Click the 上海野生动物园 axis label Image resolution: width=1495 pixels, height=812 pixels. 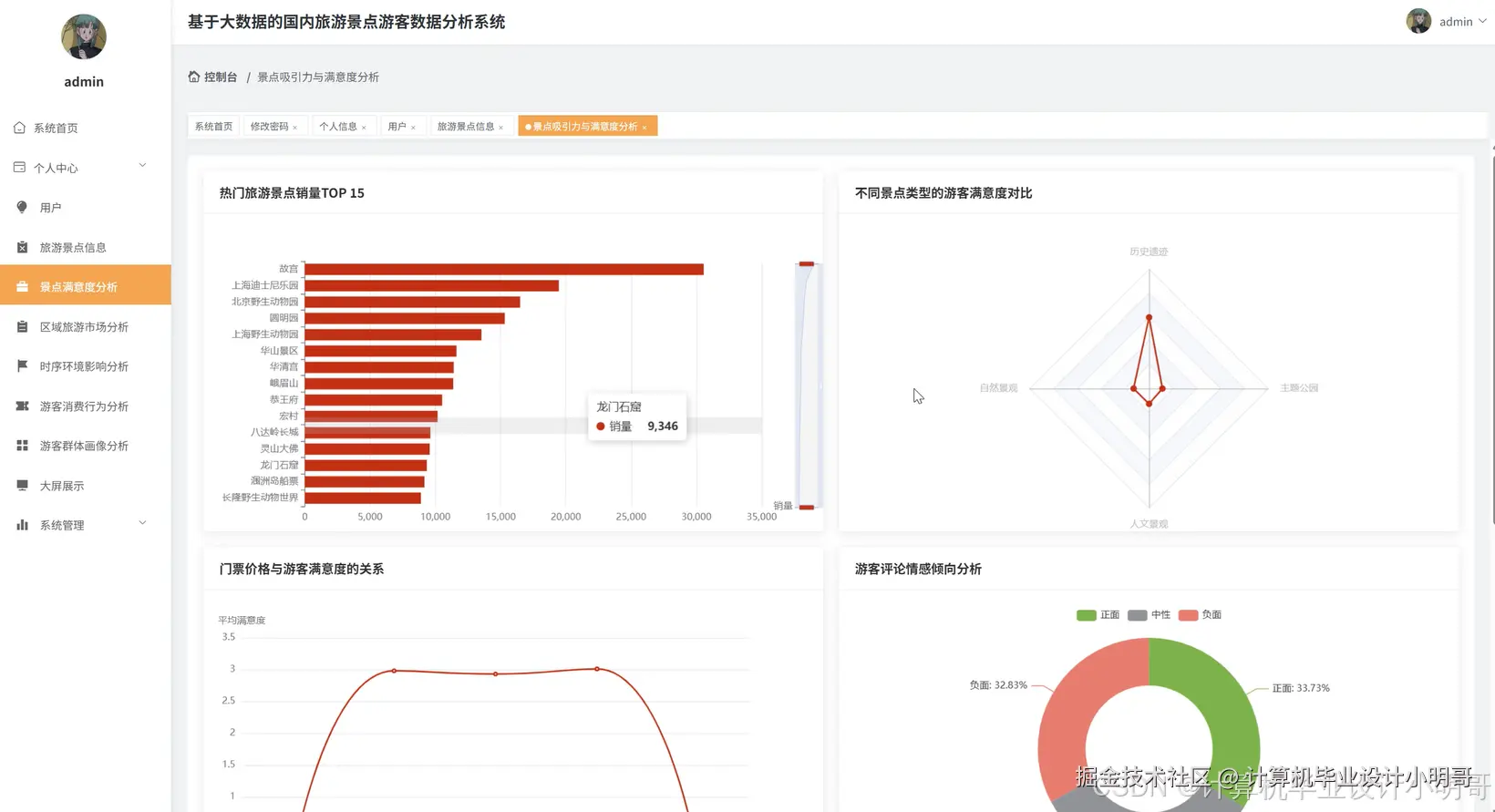coord(265,334)
